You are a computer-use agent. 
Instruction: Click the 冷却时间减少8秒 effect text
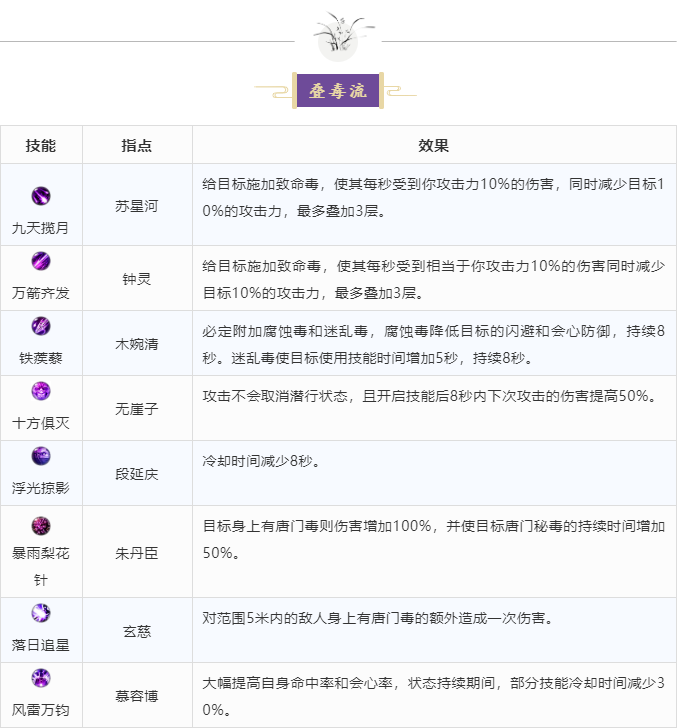tap(257, 461)
